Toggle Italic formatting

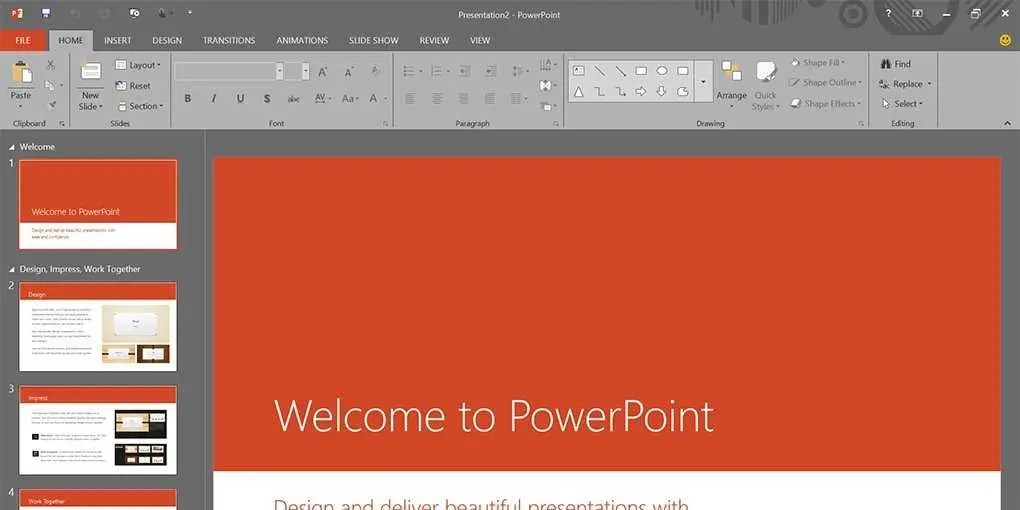tap(213, 99)
